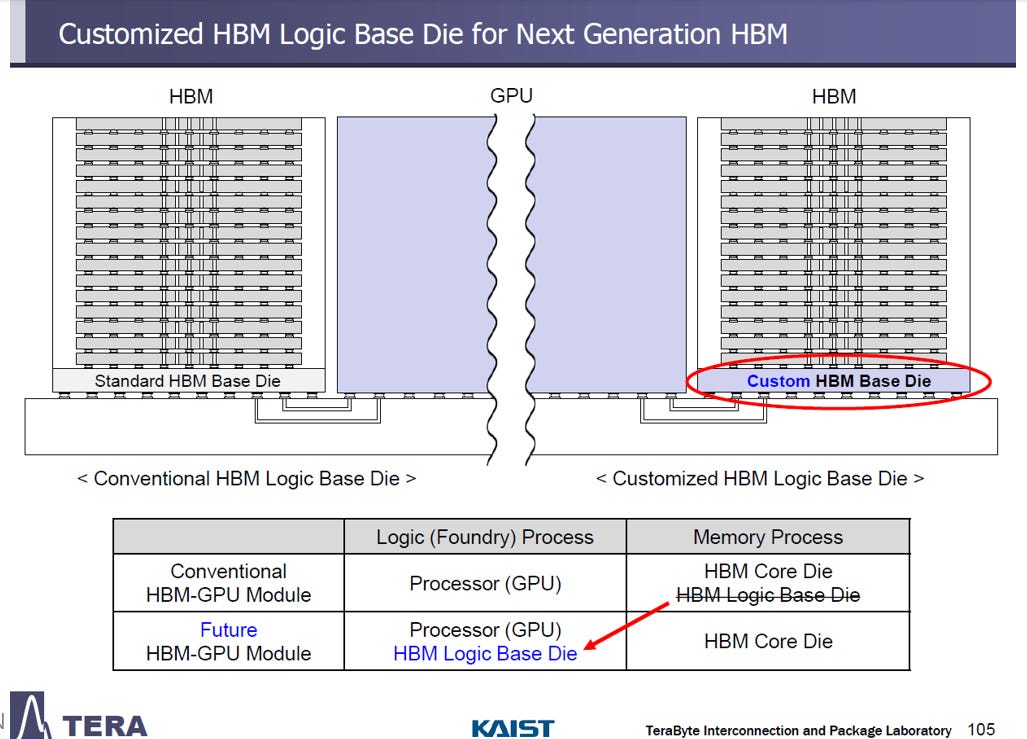Click the blue 'HBM Logic Base Die' text
The width and height of the screenshot is (1027, 739).
click(x=485, y=653)
